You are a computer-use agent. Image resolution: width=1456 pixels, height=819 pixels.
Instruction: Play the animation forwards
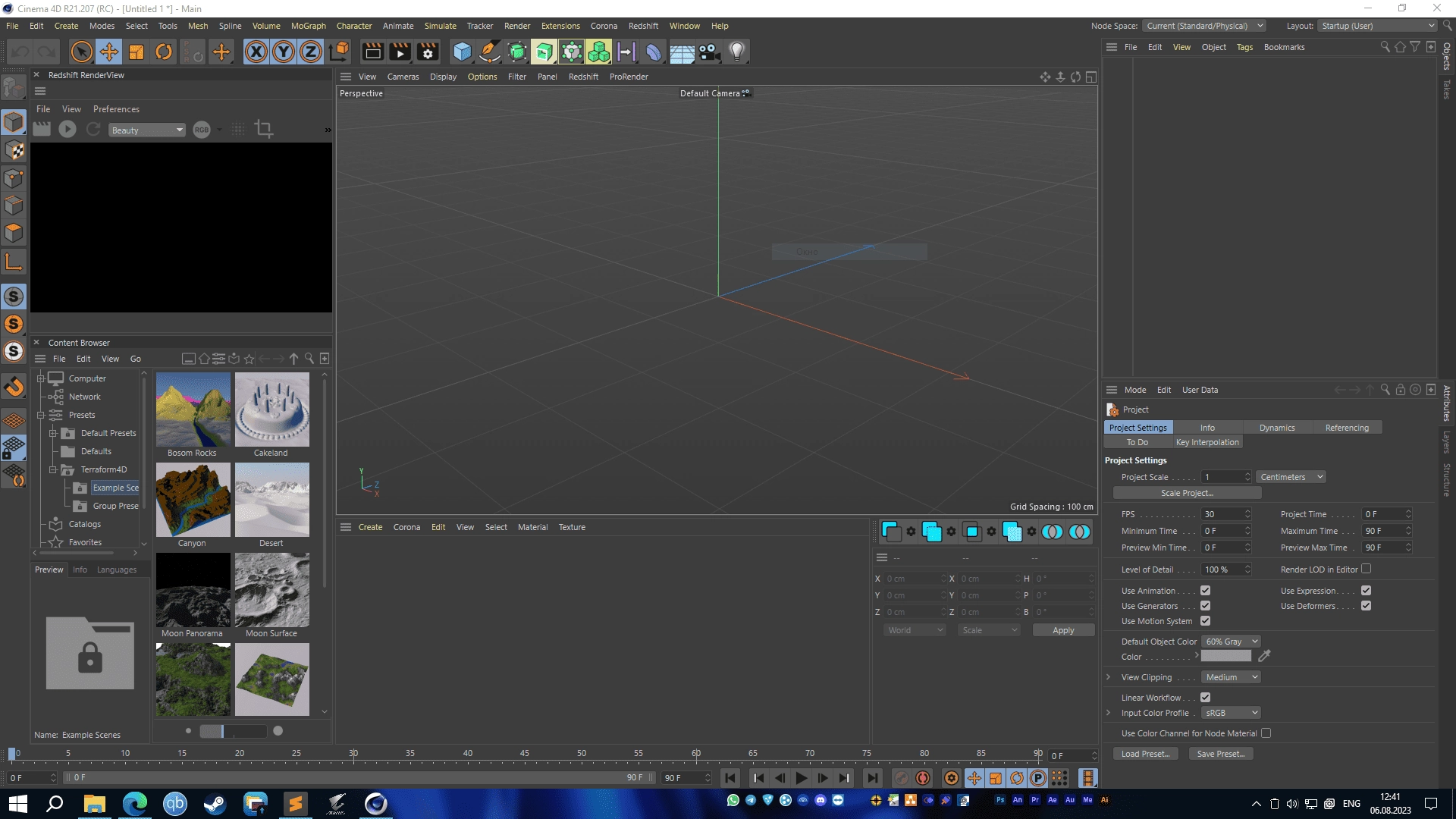click(x=802, y=778)
